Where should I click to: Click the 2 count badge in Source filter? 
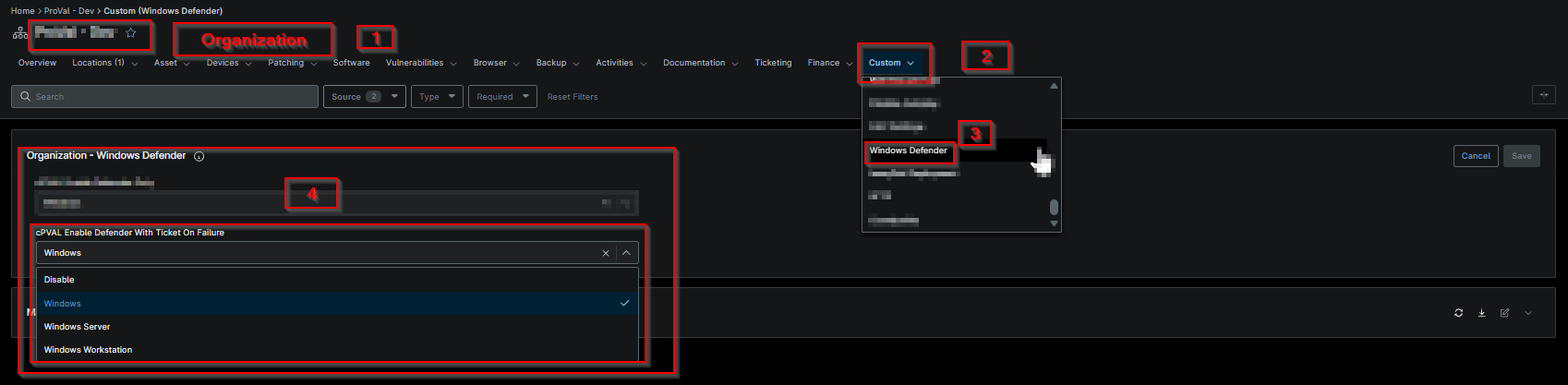[373, 96]
